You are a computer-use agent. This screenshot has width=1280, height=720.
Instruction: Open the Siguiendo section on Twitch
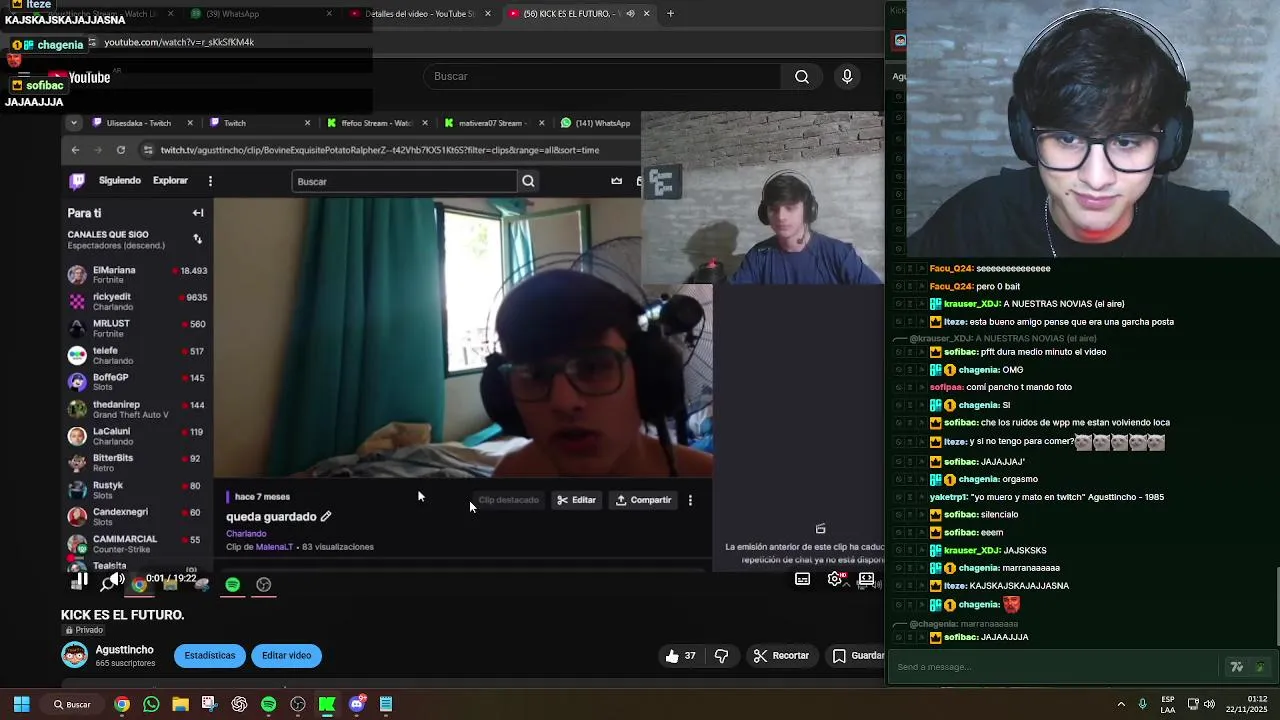click(120, 181)
